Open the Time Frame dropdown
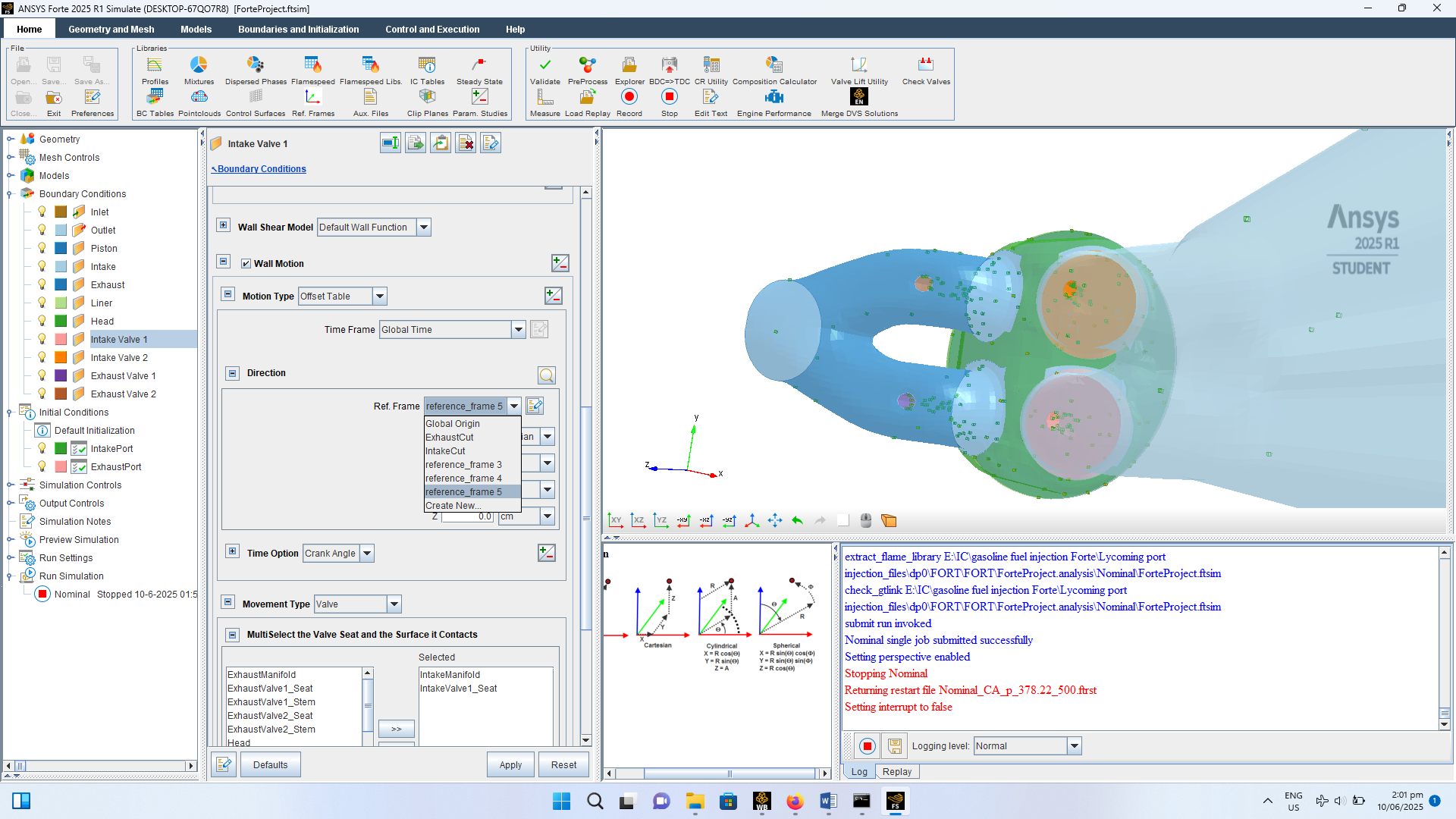The width and height of the screenshot is (1456, 819). coord(519,330)
